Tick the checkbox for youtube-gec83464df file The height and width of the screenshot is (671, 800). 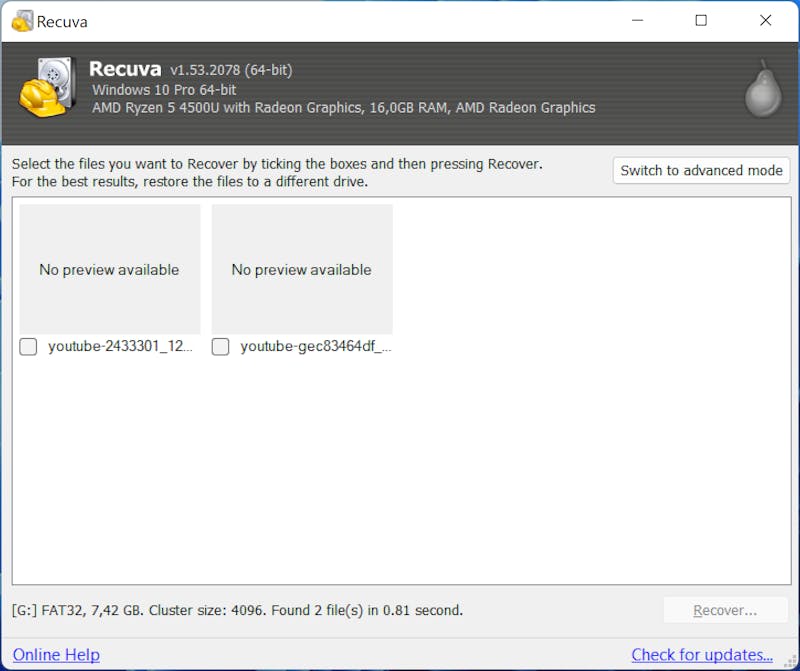tap(220, 347)
